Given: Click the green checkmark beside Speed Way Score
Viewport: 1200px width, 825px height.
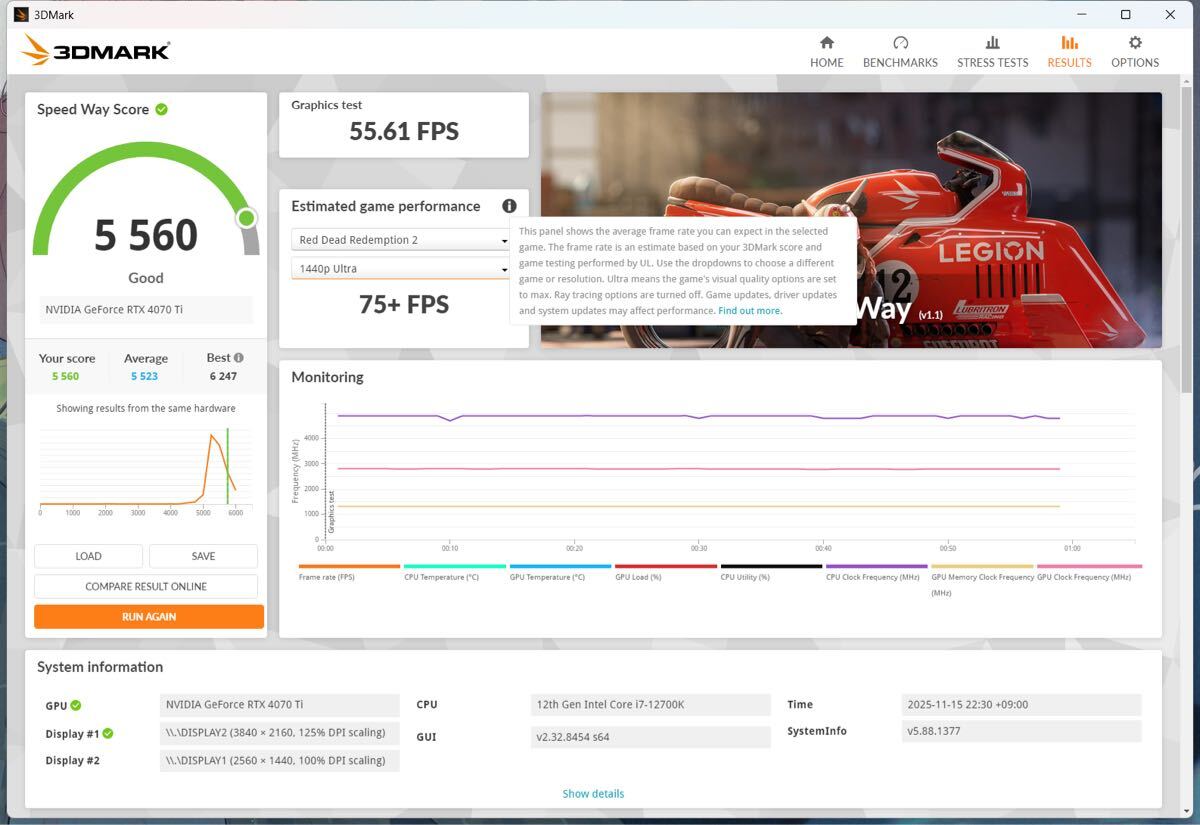Looking at the screenshot, I should click(x=162, y=109).
